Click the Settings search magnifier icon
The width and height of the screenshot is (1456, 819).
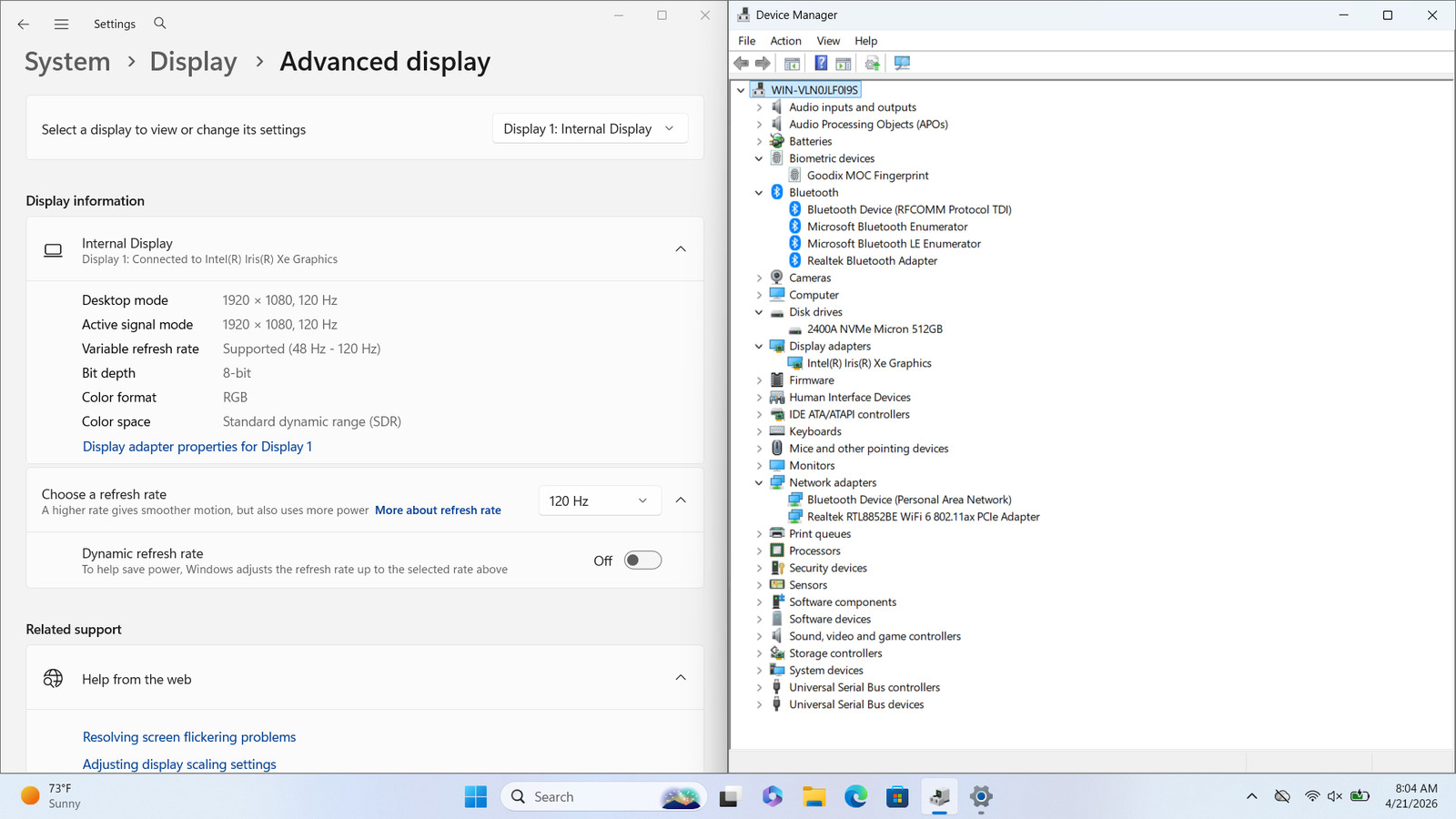160,23
